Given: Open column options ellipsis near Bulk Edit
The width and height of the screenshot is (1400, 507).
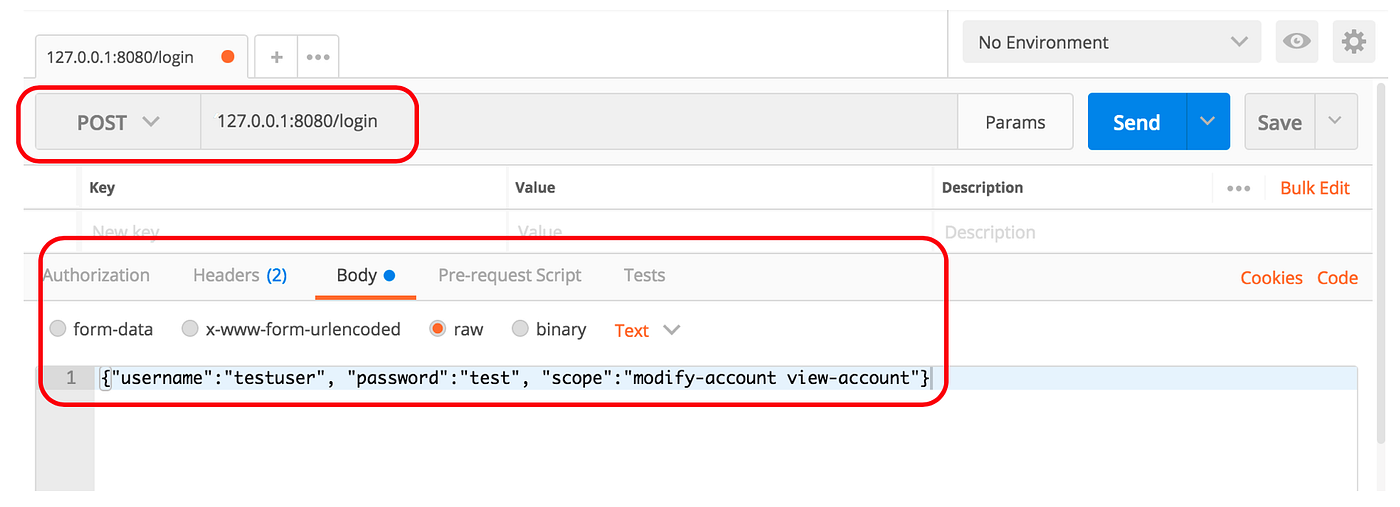Looking at the screenshot, I should pos(1238,188).
